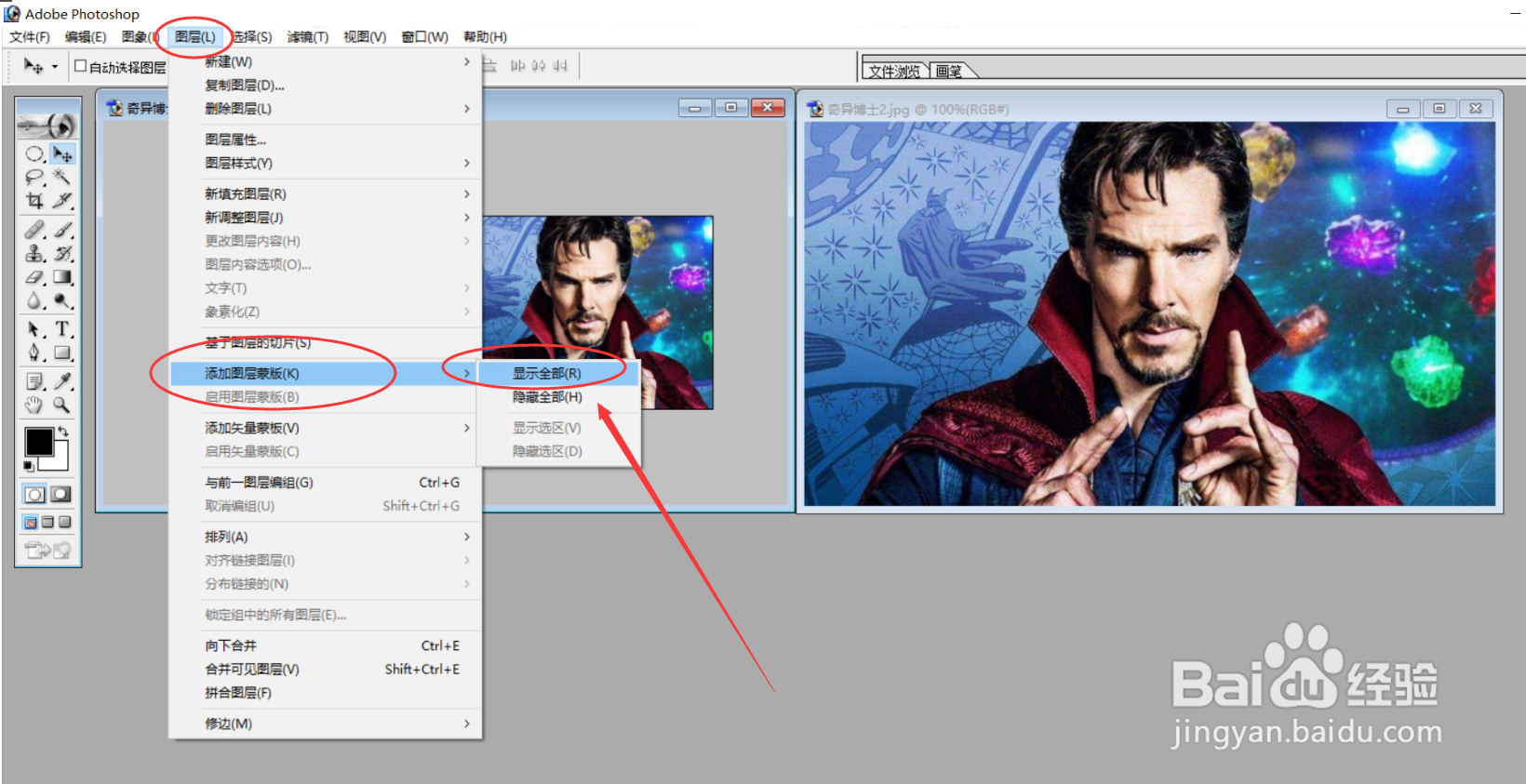Reset to default colors icon
The width and height of the screenshot is (1526, 784).
tap(29, 466)
